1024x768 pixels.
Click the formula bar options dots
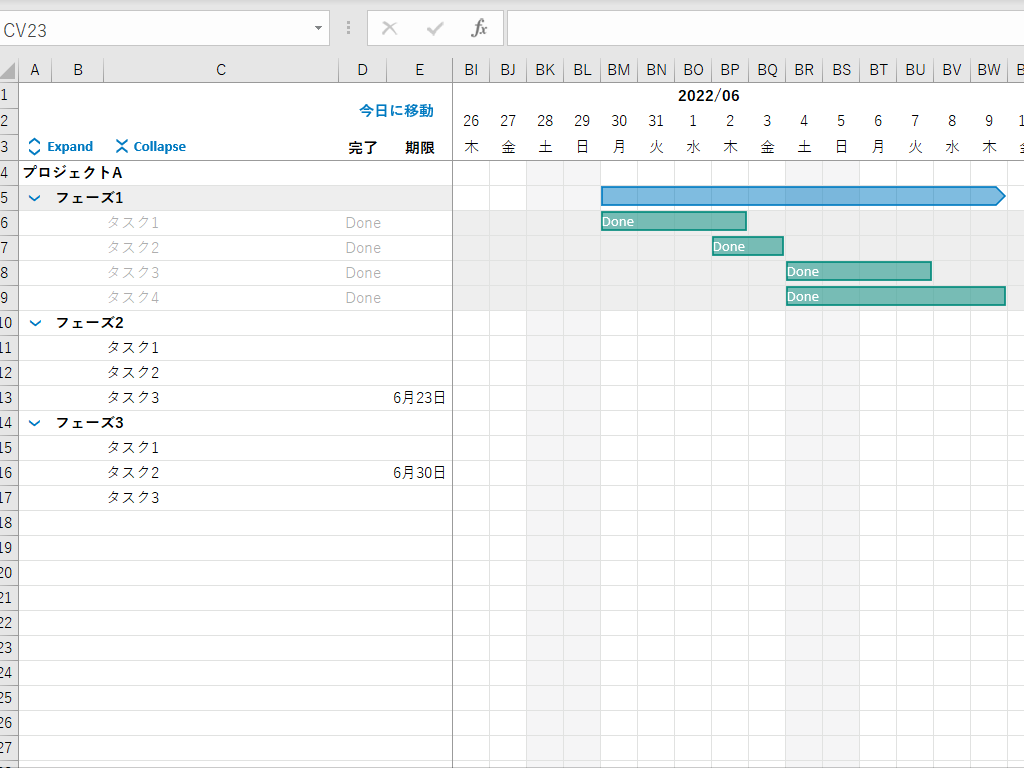click(348, 28)
